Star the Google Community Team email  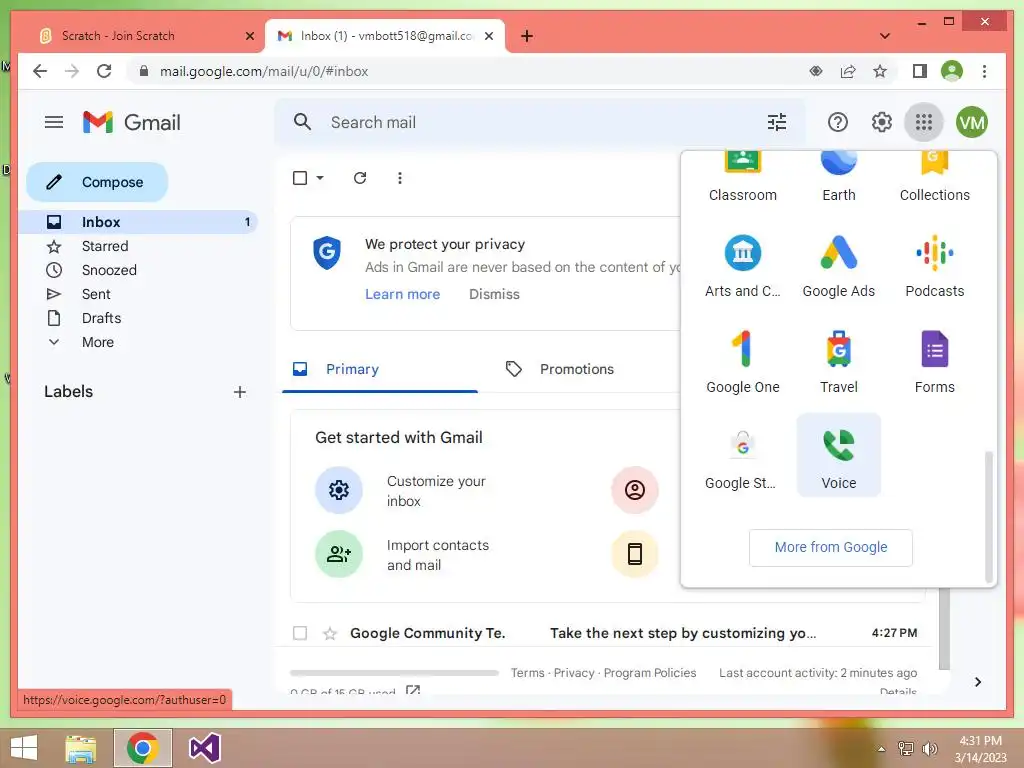coord(330,633)
